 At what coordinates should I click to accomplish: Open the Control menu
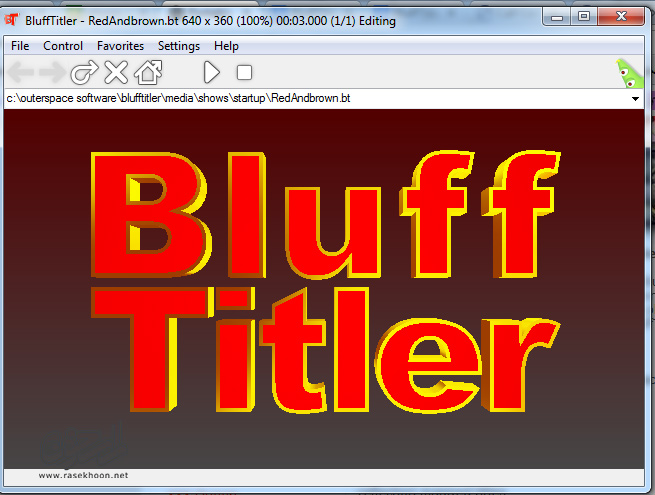pos(63,46)
